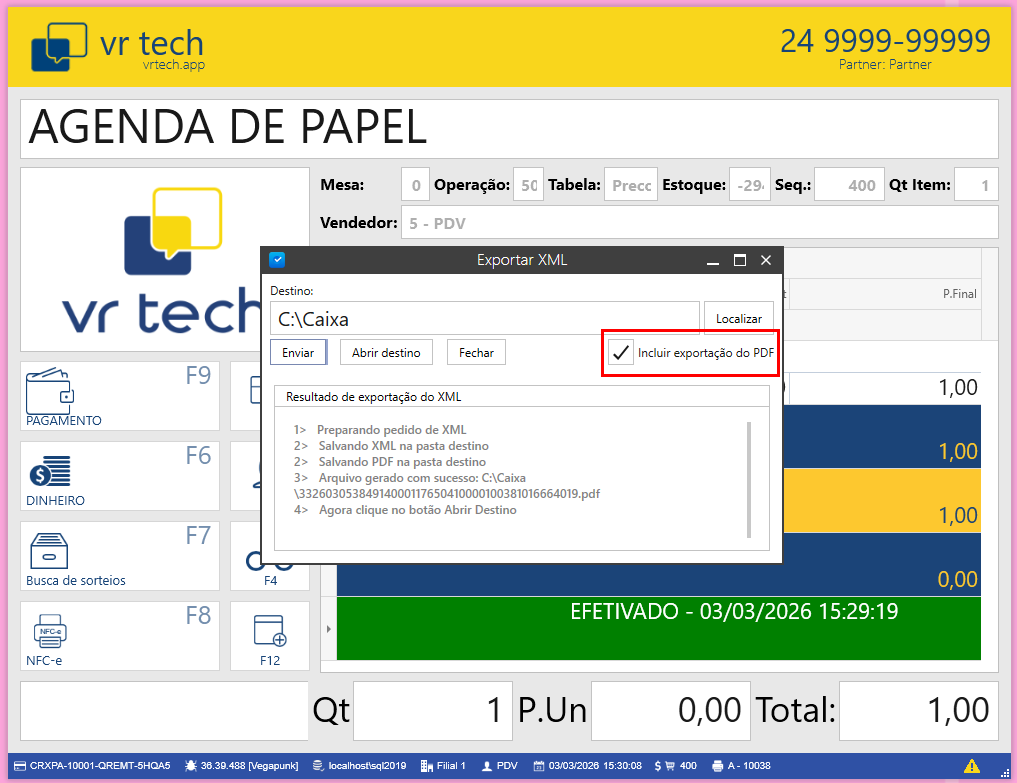Click Localizar to browse destination folder
The image size is (1017, 783).
[739, 317]
